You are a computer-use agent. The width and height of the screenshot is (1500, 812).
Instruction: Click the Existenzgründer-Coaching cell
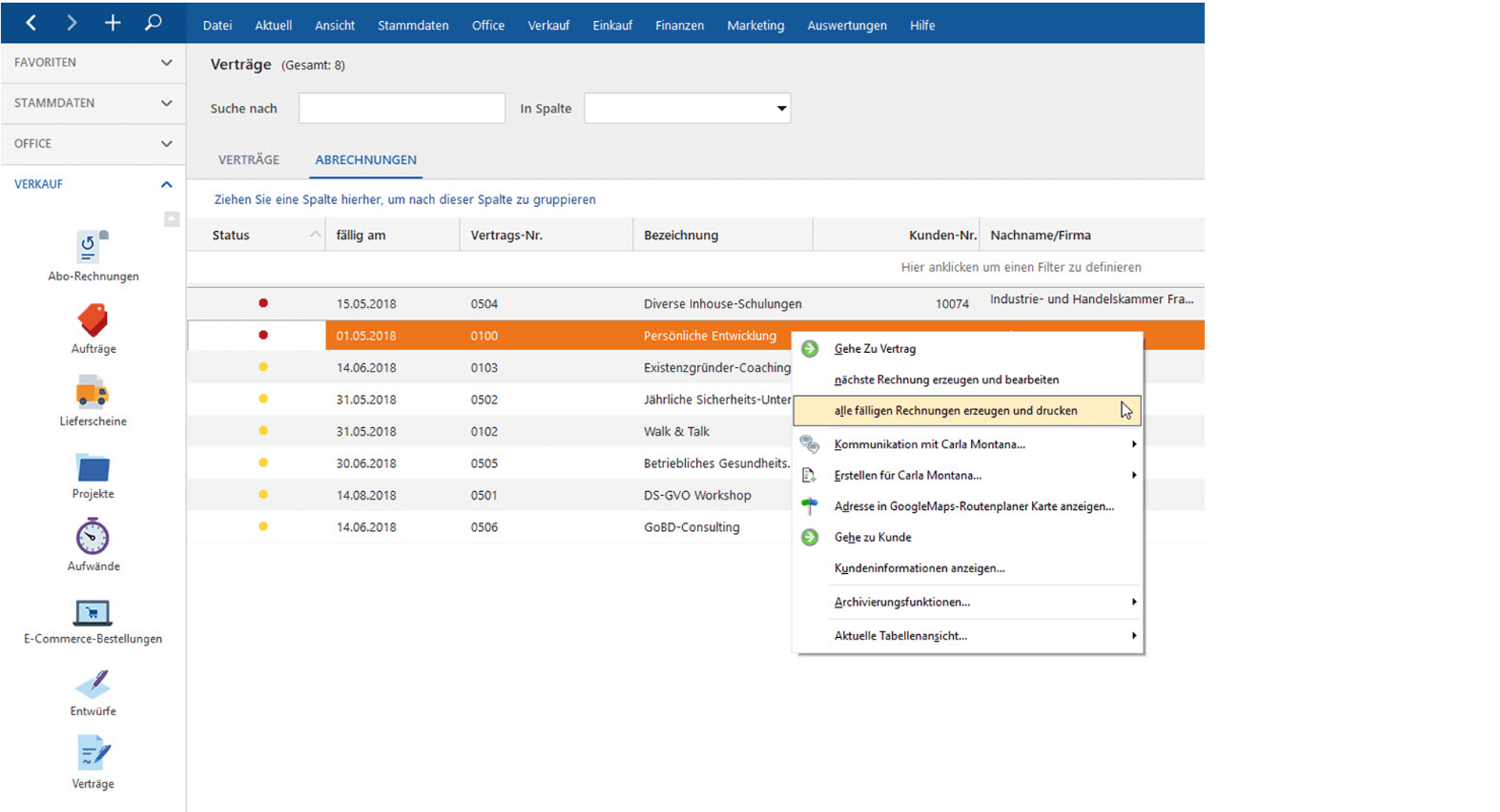point(717,367)
